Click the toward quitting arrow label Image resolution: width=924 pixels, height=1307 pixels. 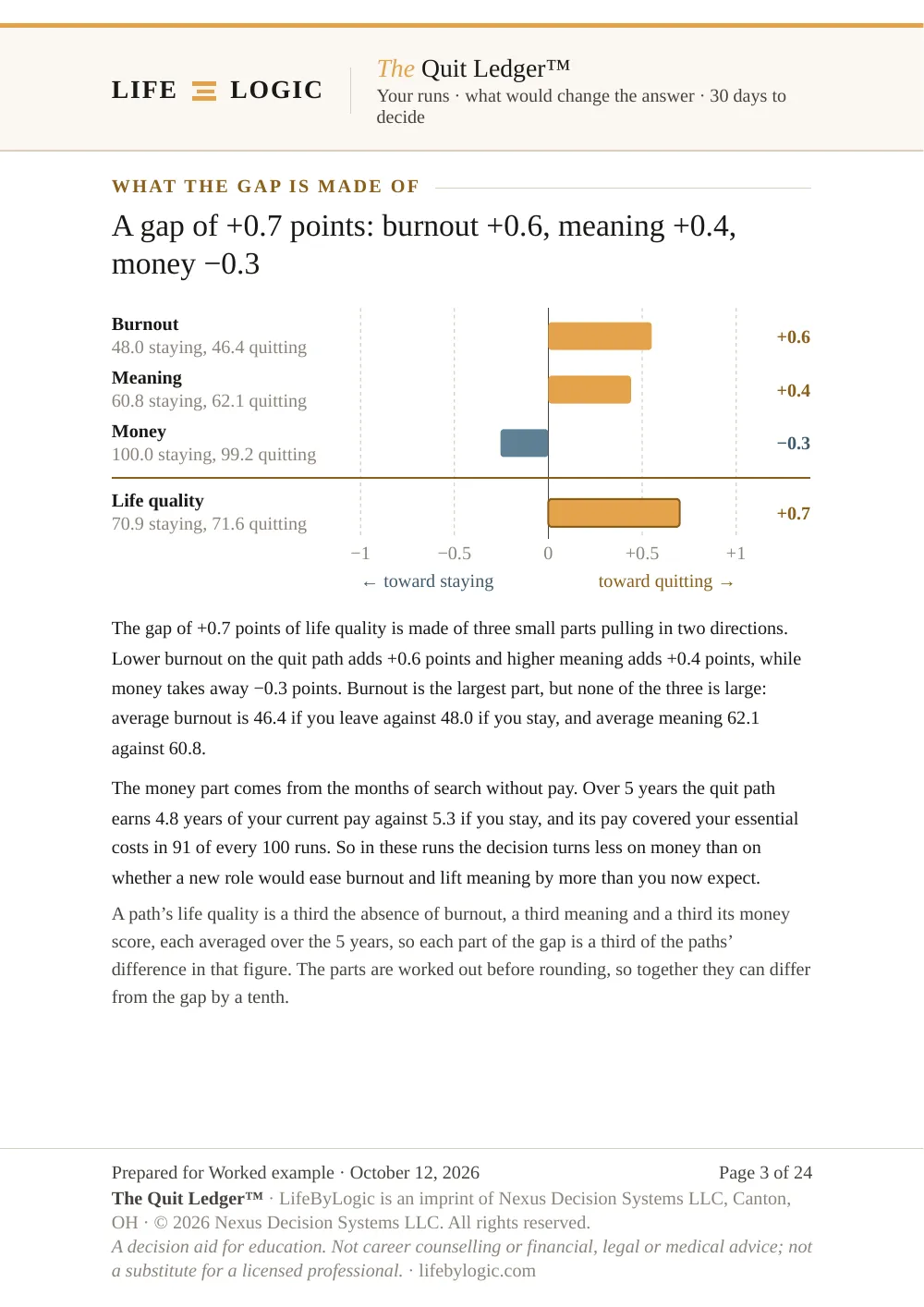tap(666, 581)
